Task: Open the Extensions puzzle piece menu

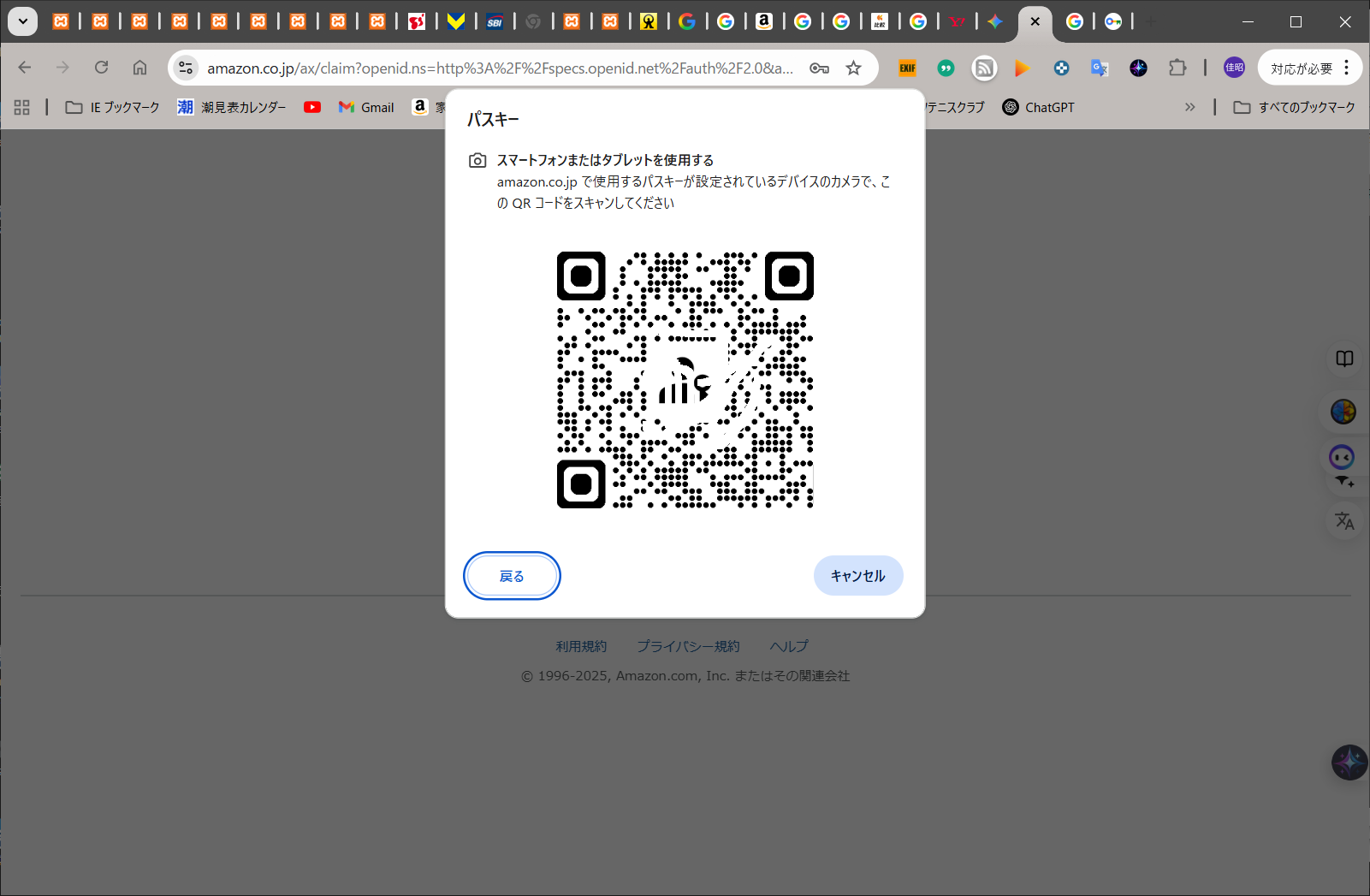Action: (1177, 68)
